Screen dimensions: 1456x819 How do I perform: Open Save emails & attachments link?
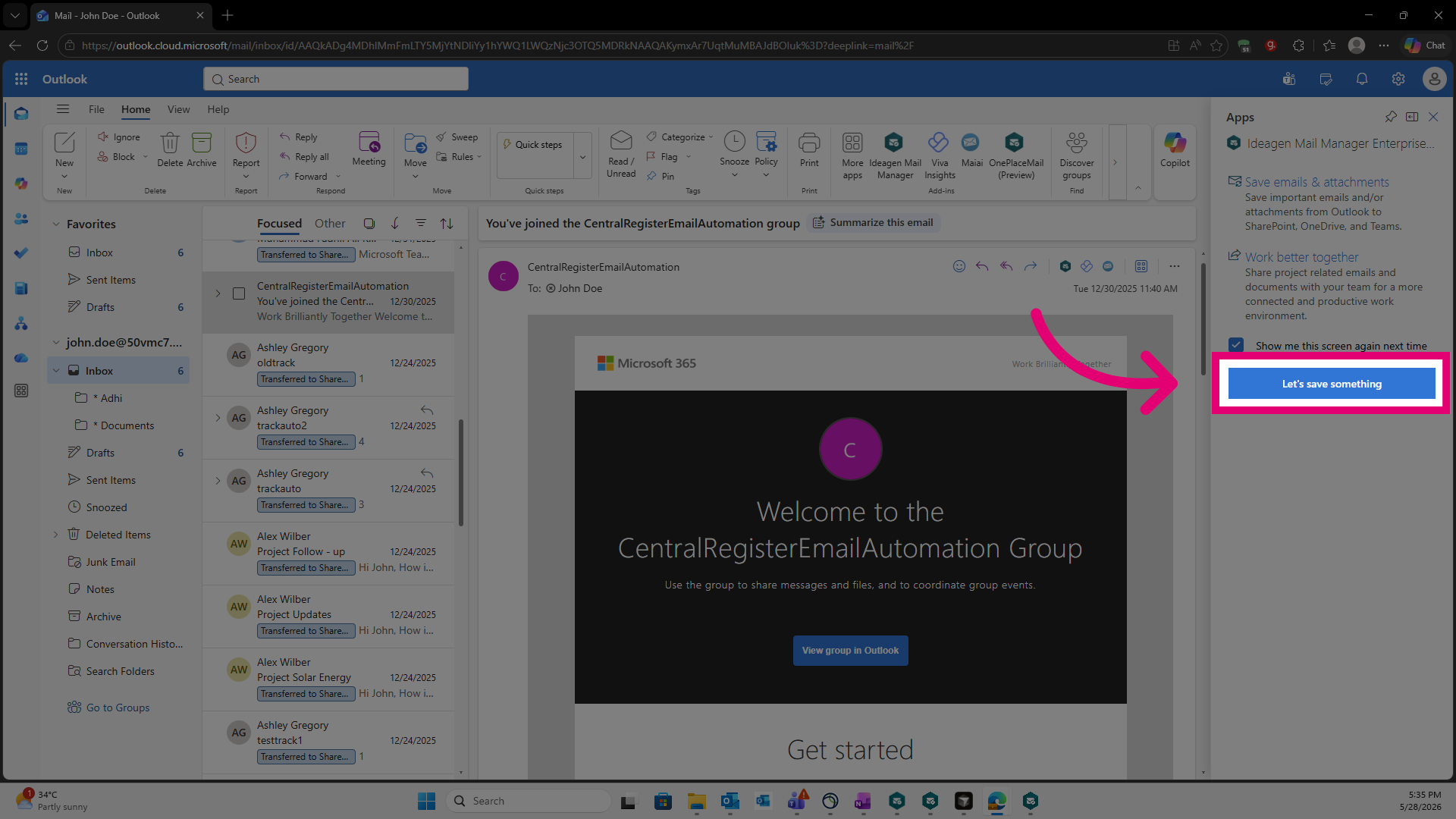(x=1316, y=182)
